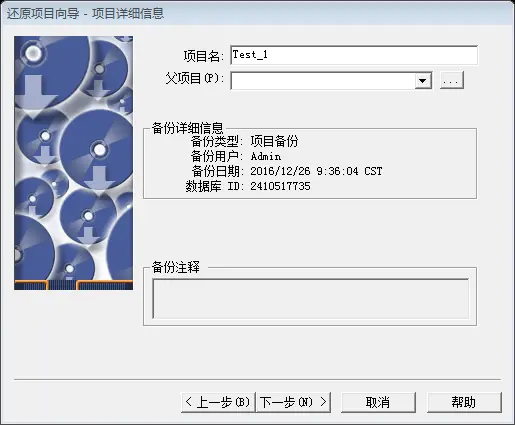Go back with the 上一步 (B) button
The image size is (515, 425).
pyautogui.click(x=218, y=402)
